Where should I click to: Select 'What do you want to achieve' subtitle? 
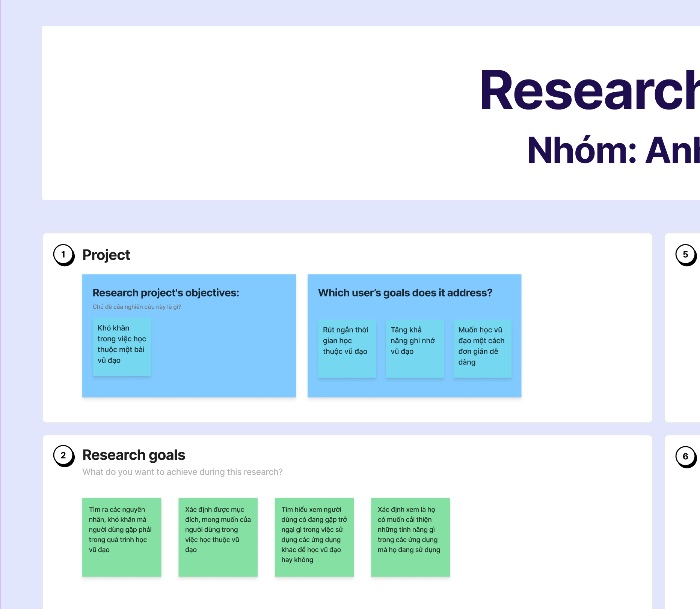[182, 472]
